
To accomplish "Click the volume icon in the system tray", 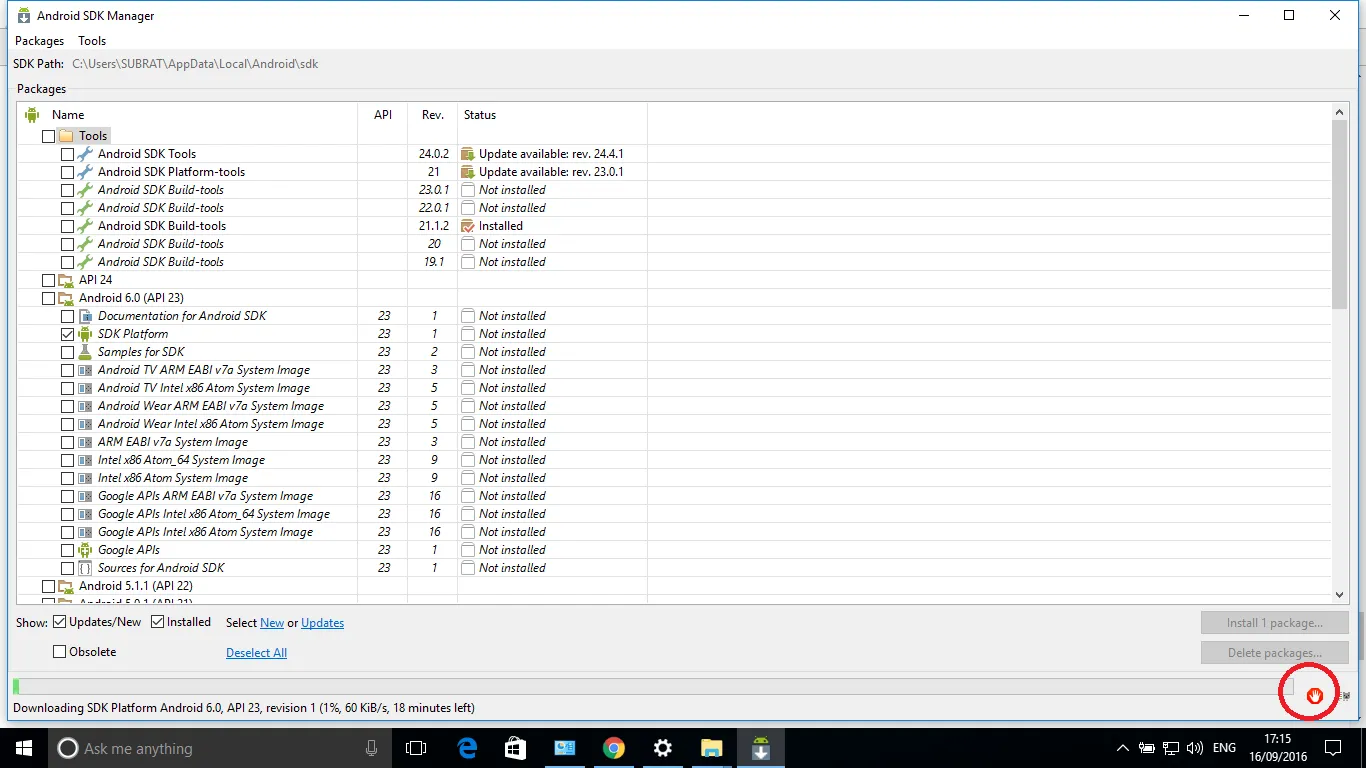I will [x=1194, y=748].
